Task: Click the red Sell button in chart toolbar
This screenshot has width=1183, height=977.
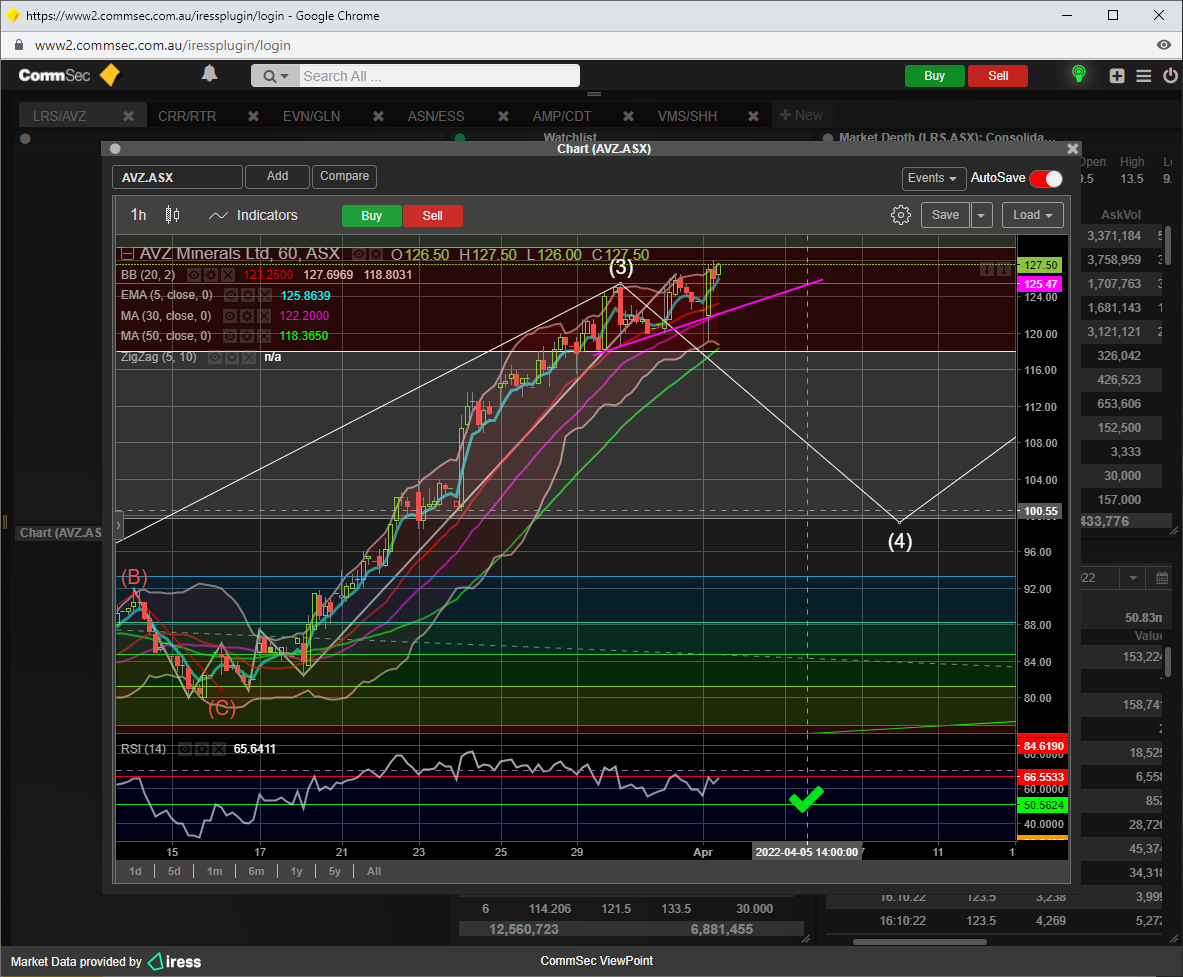Action: (x=432, y=216)
